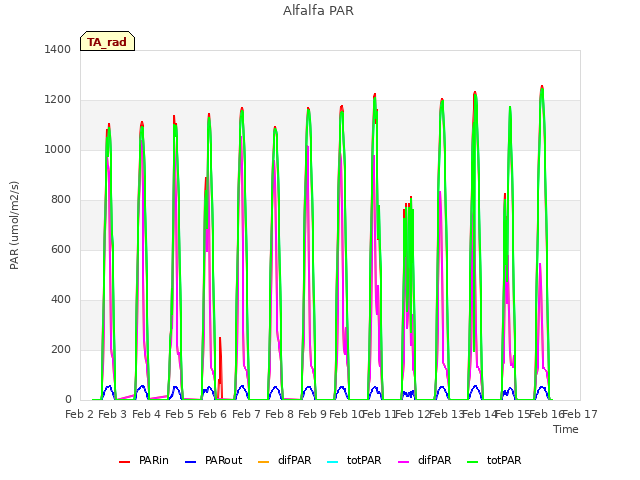Click the Feb 5 x-axis label
The height and width of the screenshot is (480, 640).
[x=179, y=414]
